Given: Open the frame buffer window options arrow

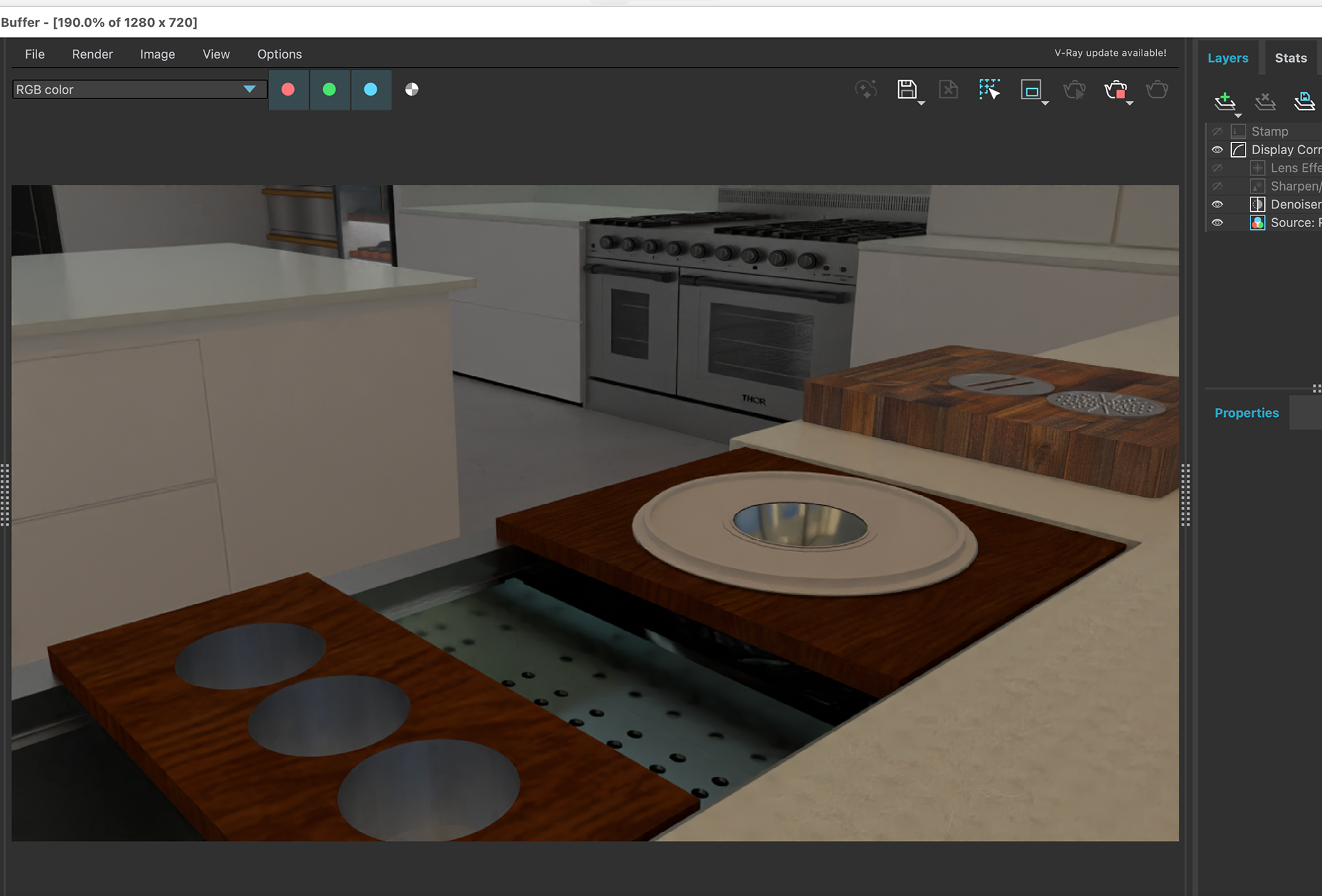Looking at the screenshot, I should pos(1045,103).
